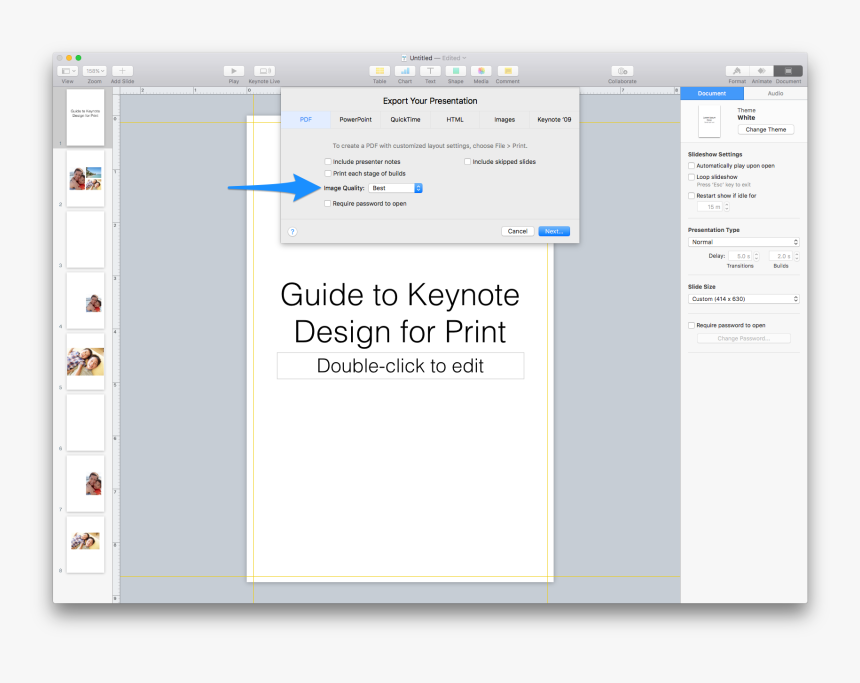Open the Format inspector
Screen dimensions: 860x683
(737, 71)
